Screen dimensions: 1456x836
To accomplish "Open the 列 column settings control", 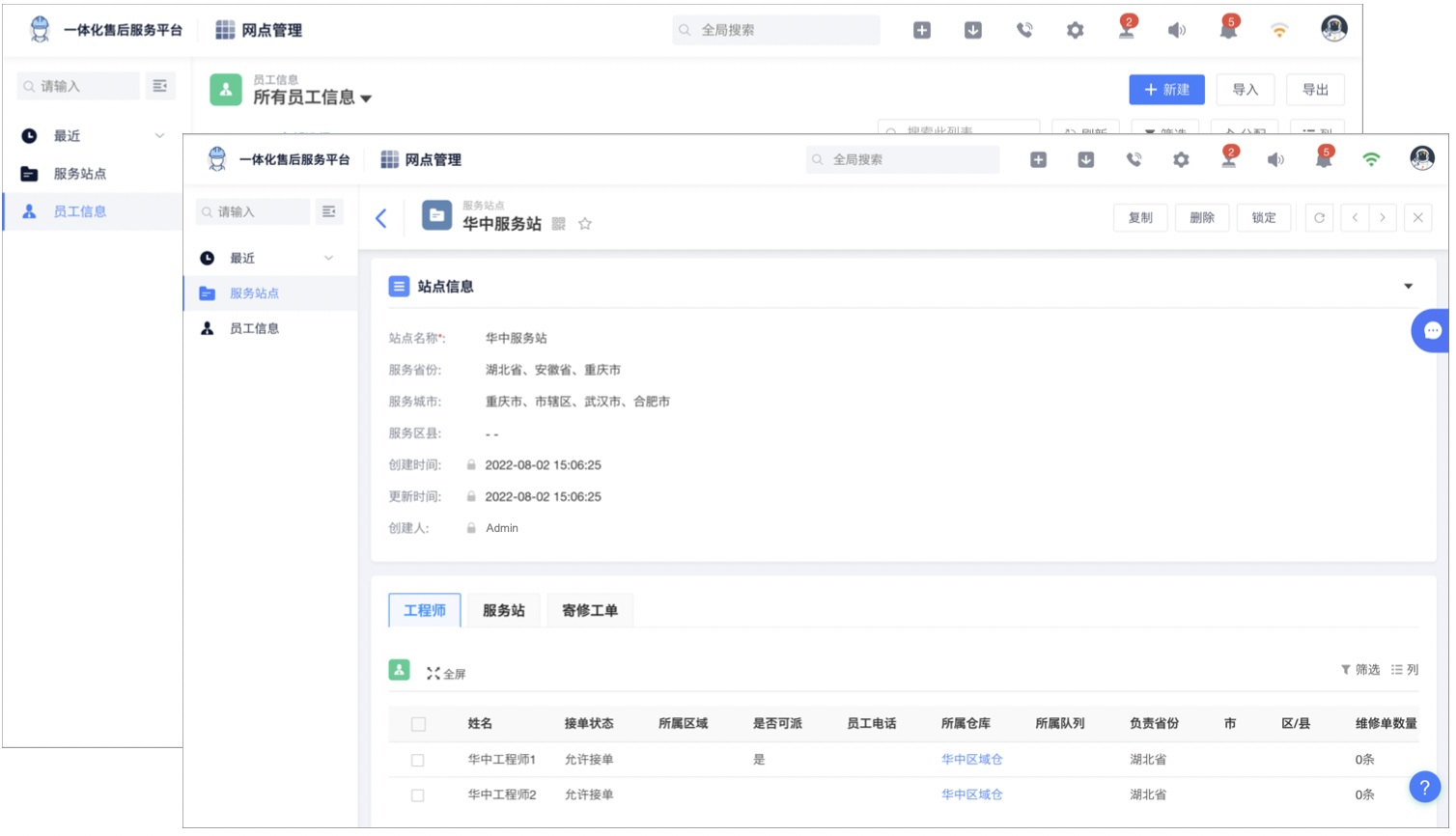I will click(1405, 669).
